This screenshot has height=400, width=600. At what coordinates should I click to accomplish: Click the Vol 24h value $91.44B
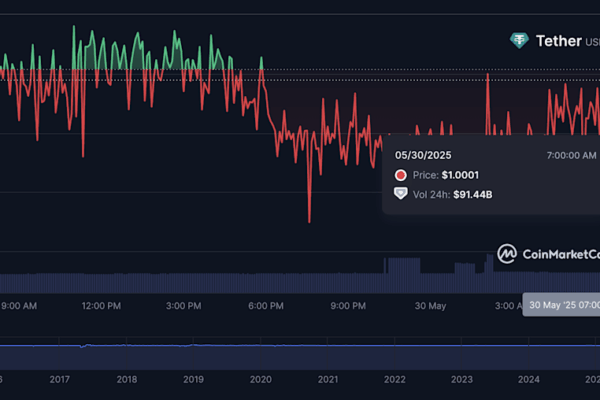(x=473, y=194)
